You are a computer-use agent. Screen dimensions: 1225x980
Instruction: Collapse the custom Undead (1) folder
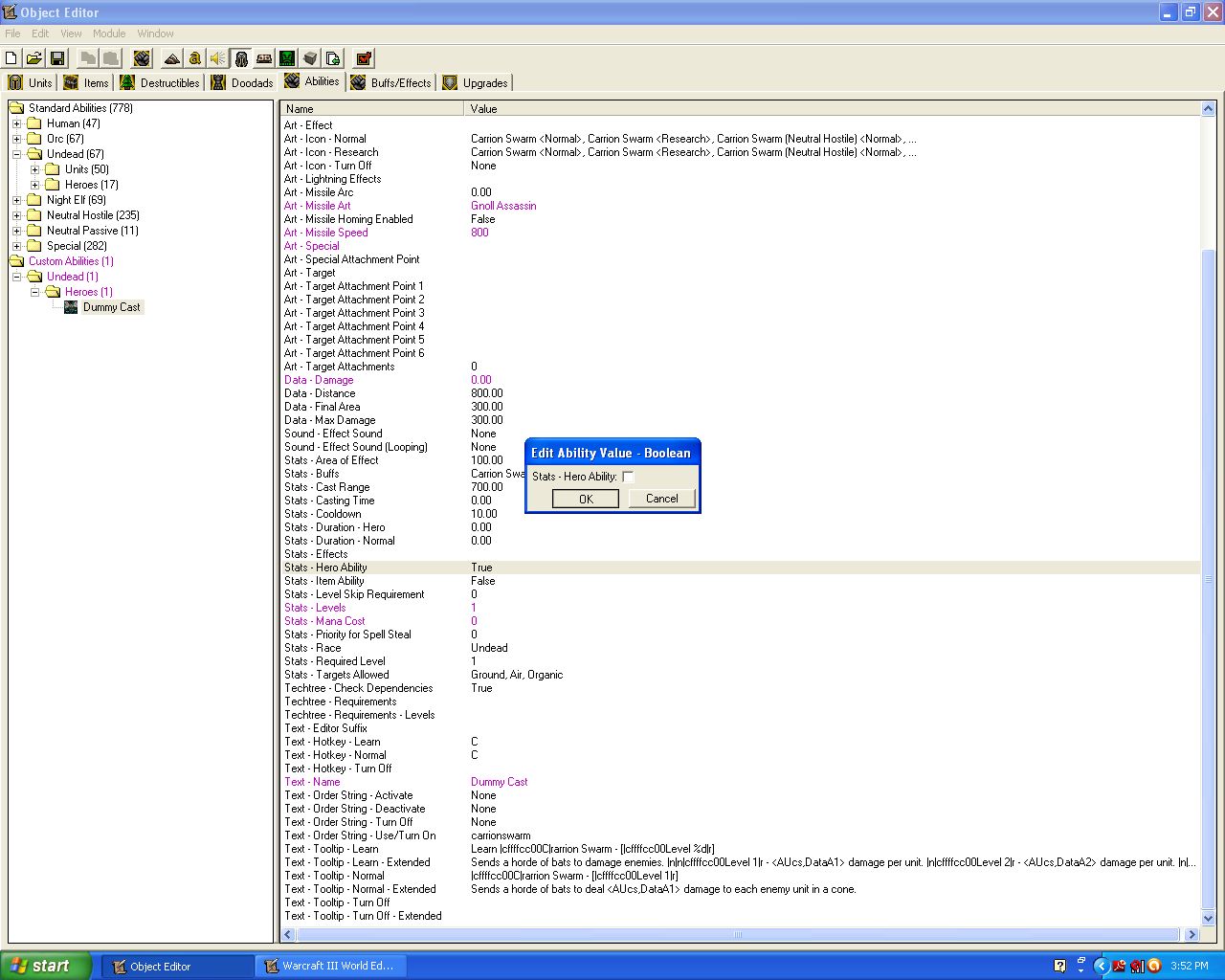click(16, 277)
